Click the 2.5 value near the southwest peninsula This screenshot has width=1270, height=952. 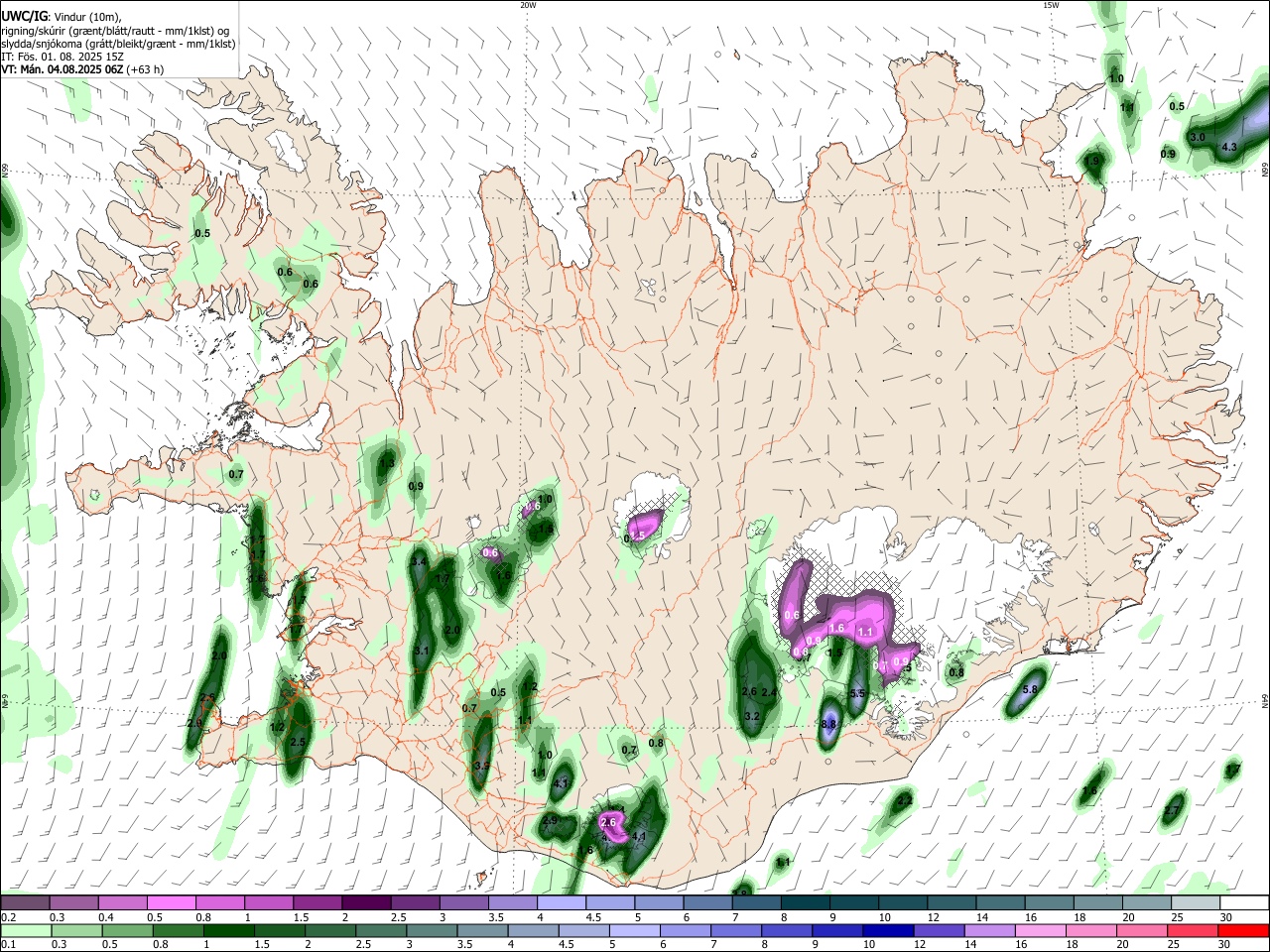(298, 742)
